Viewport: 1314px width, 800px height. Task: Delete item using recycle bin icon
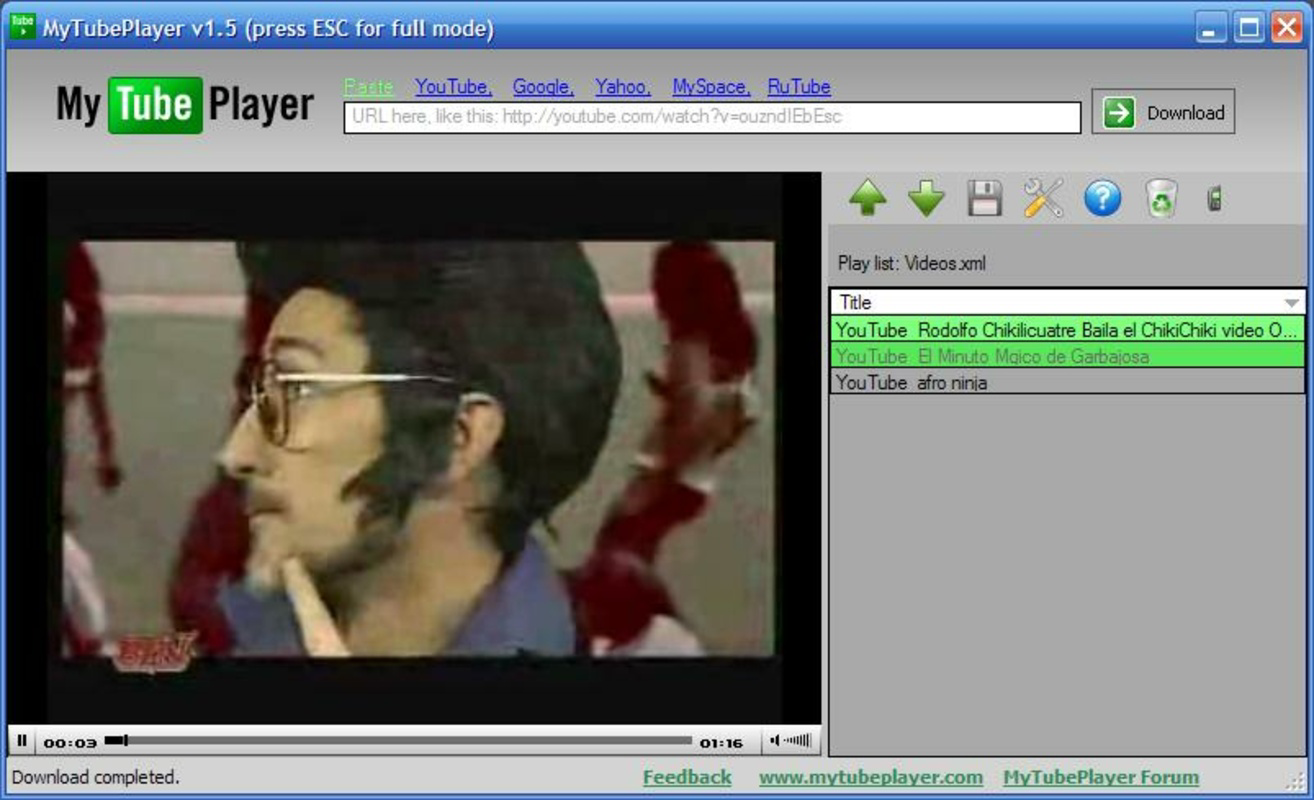1161,198
